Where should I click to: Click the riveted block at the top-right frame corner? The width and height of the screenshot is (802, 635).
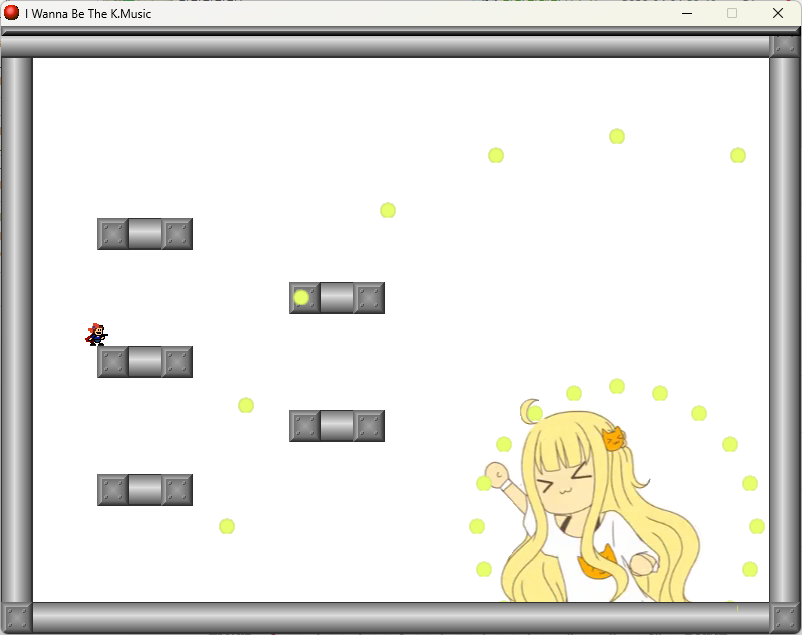click(785, 46)
